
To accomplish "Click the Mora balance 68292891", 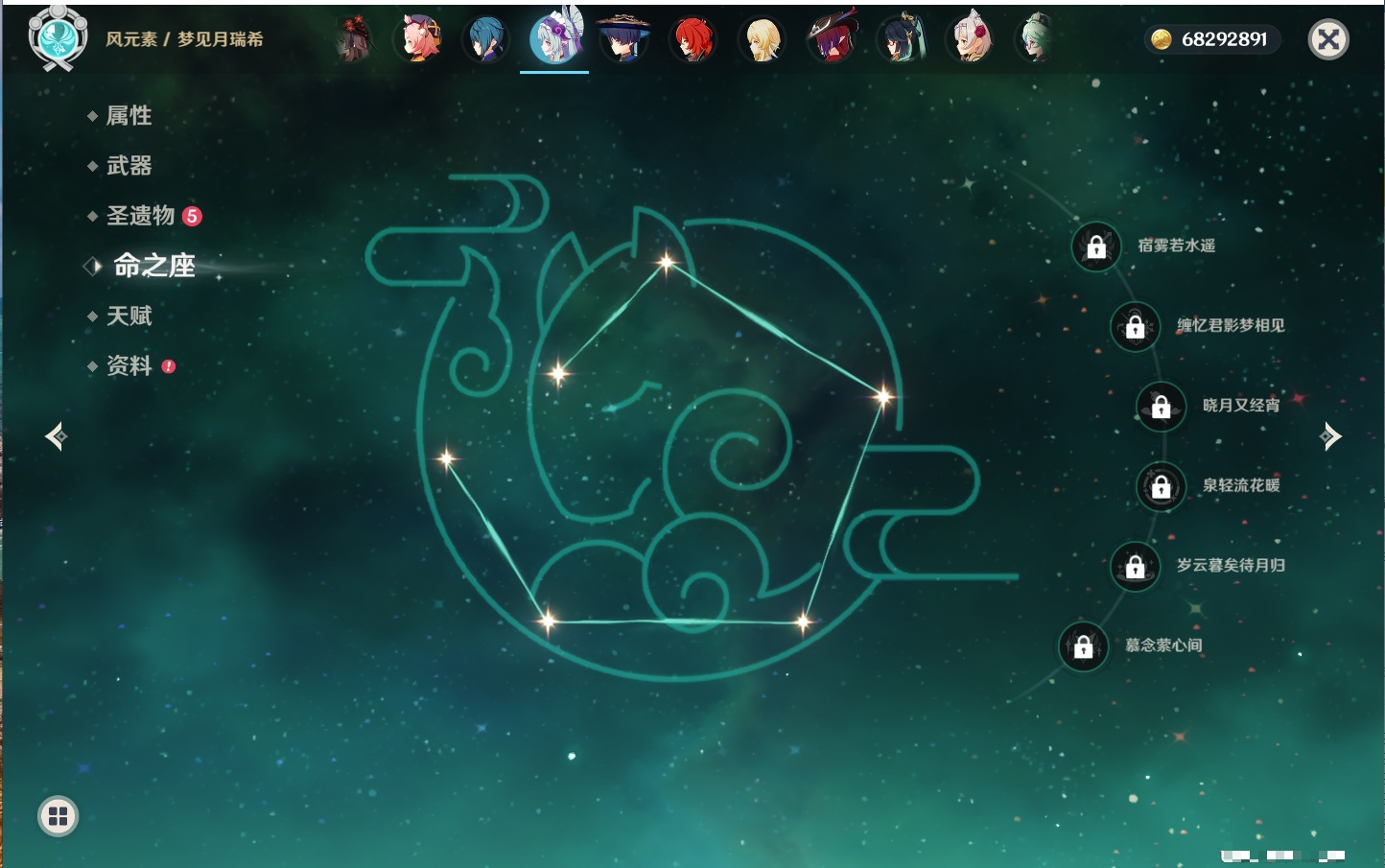I will pyautogui.click(x=1224, y=39).
